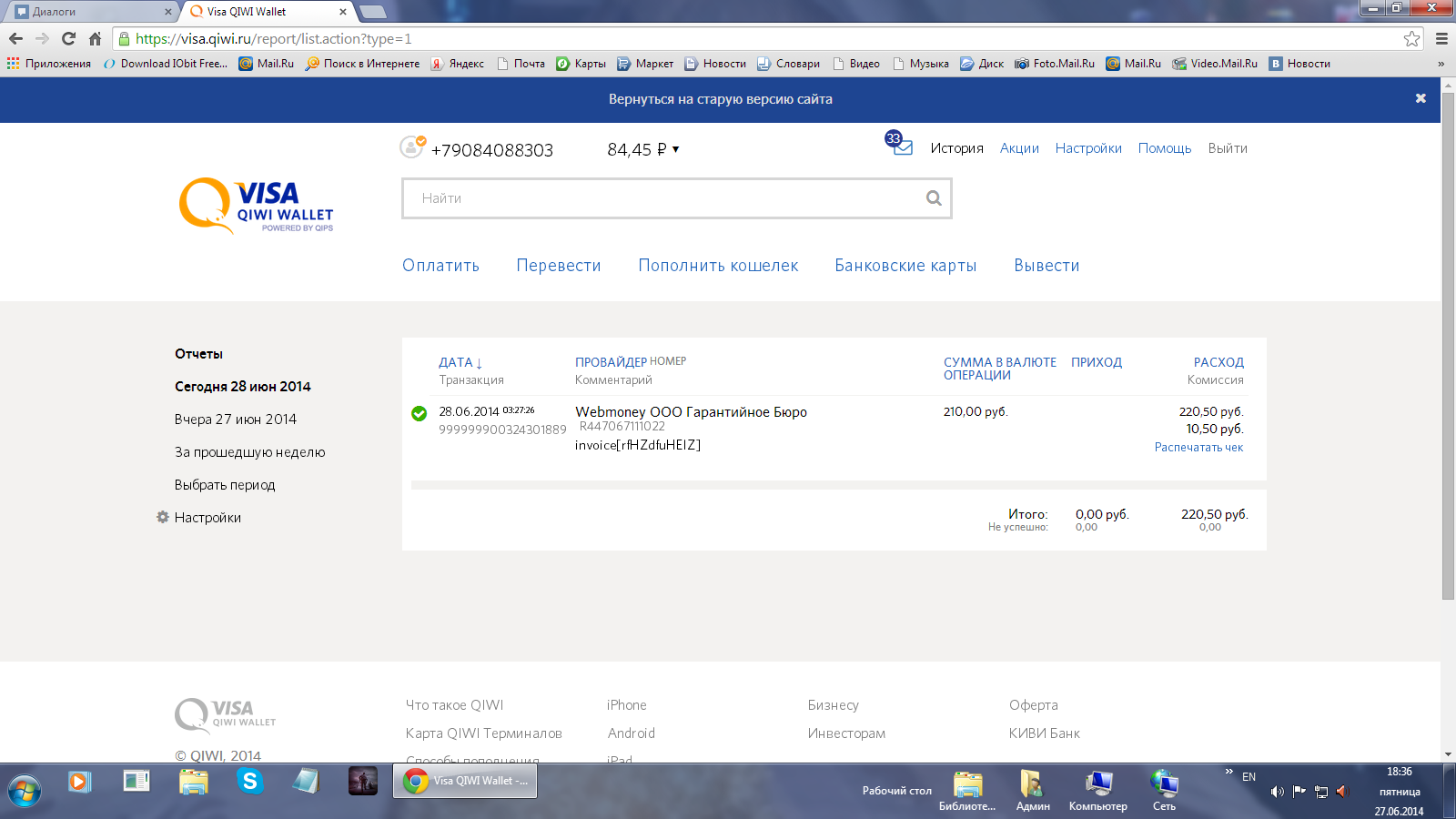Open 'Карта QIWI Терминалов' footer link
1456x819 pixels.
tap(484, 733)
